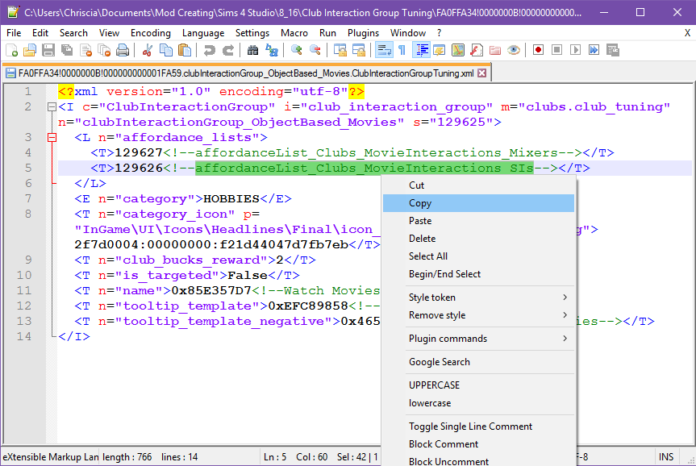Open Find with the binoculars icon

tap(254, 49)
